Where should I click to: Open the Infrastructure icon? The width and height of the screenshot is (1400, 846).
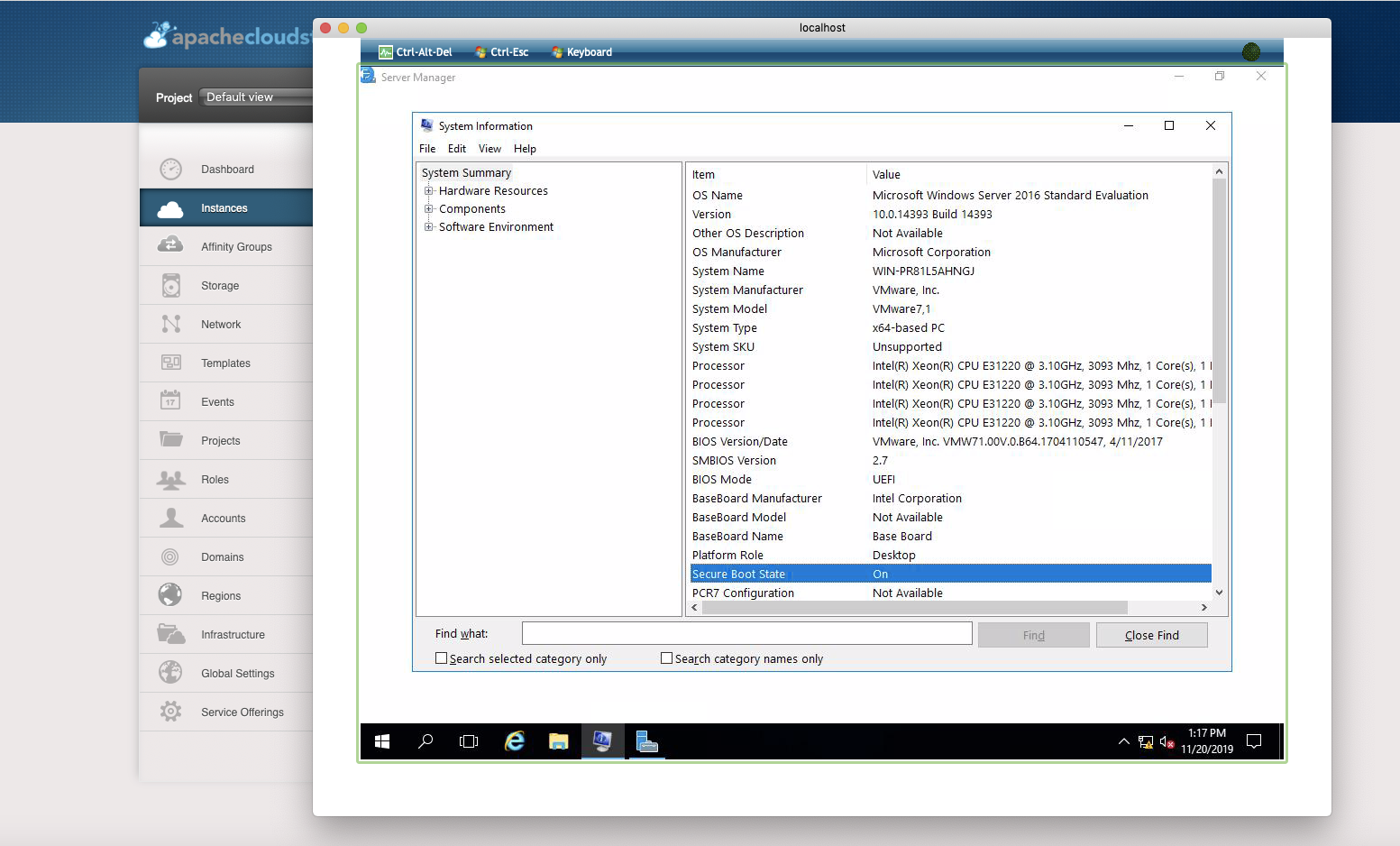(x=170, y=633)
